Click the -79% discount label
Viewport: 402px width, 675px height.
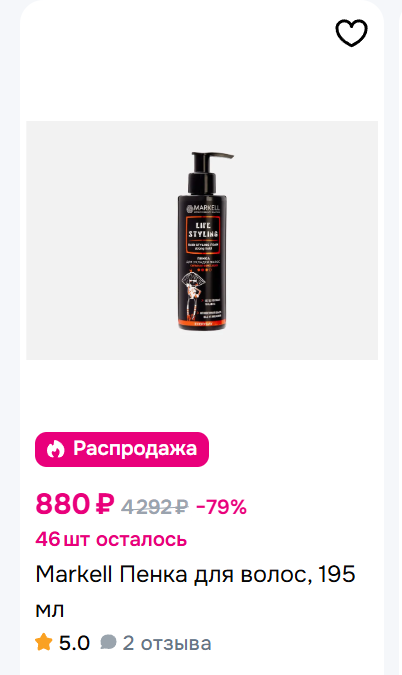point(221,507)
